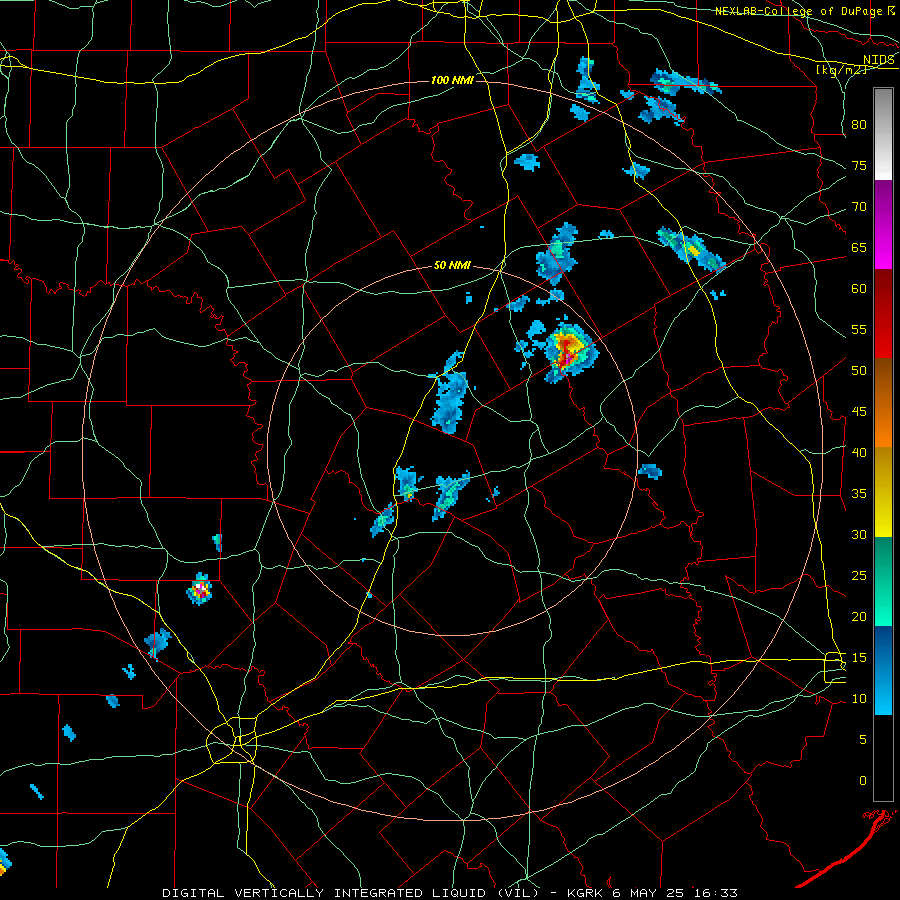Image resolution: width=900 pixels, height=900 pixels.
Task: Click the small white-core storm cell in the southwest
Action: pos(200,589)
